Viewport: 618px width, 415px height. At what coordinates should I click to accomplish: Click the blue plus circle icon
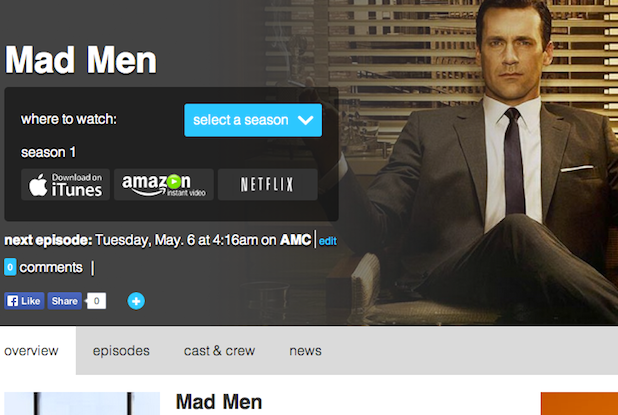pos(136,301)
